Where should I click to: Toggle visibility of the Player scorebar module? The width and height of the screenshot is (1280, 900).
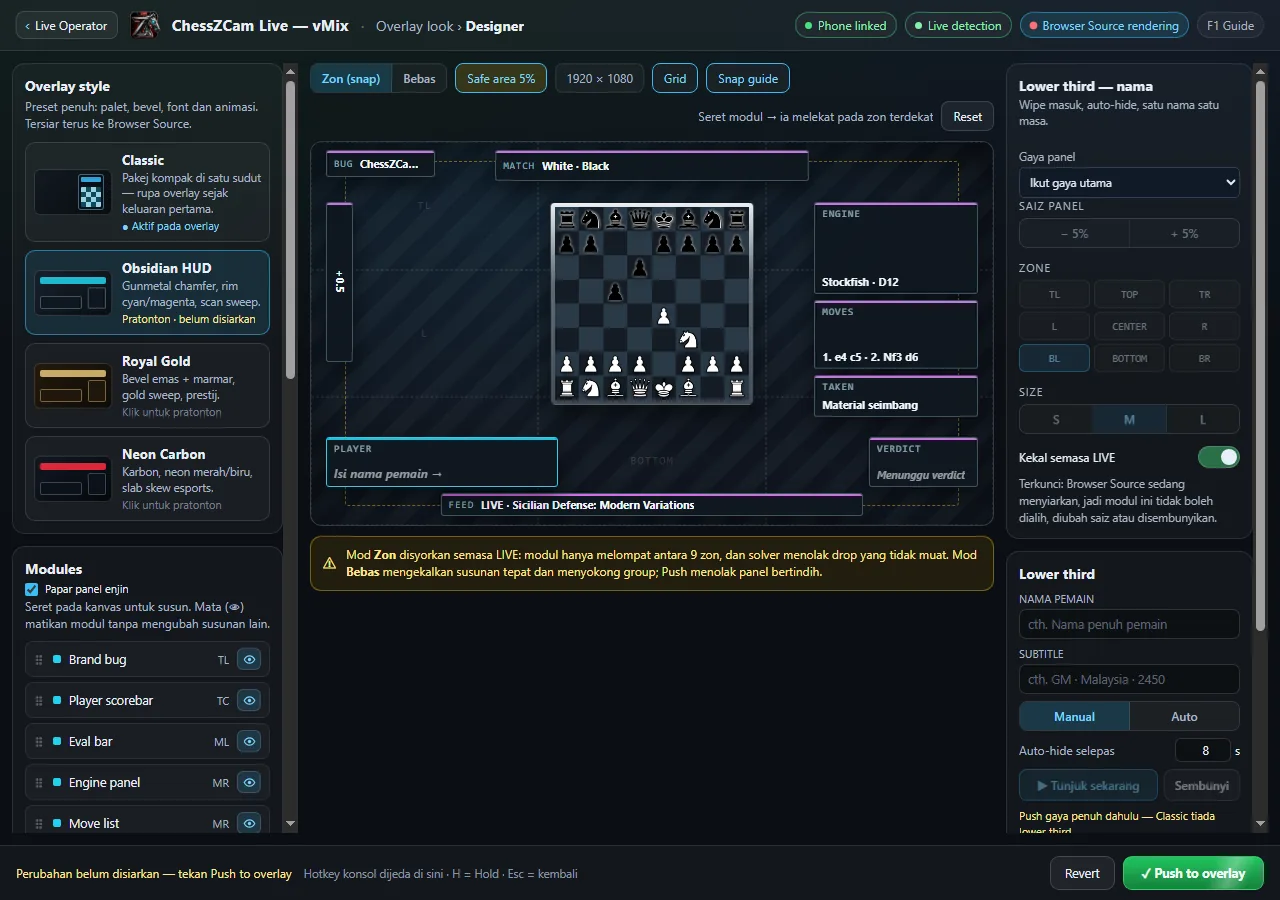point(249,701)
